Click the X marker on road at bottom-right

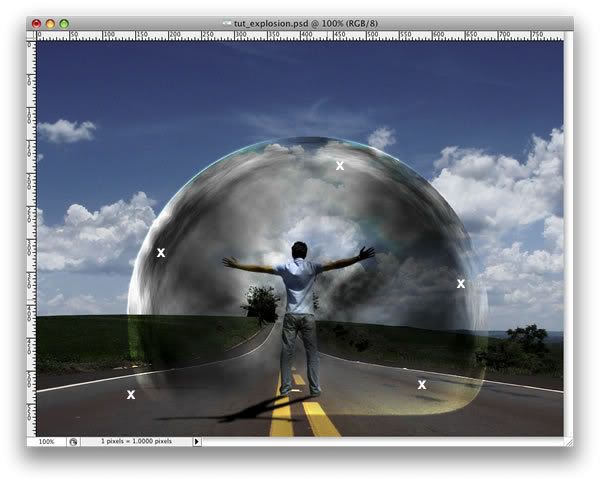pos(422,385)
